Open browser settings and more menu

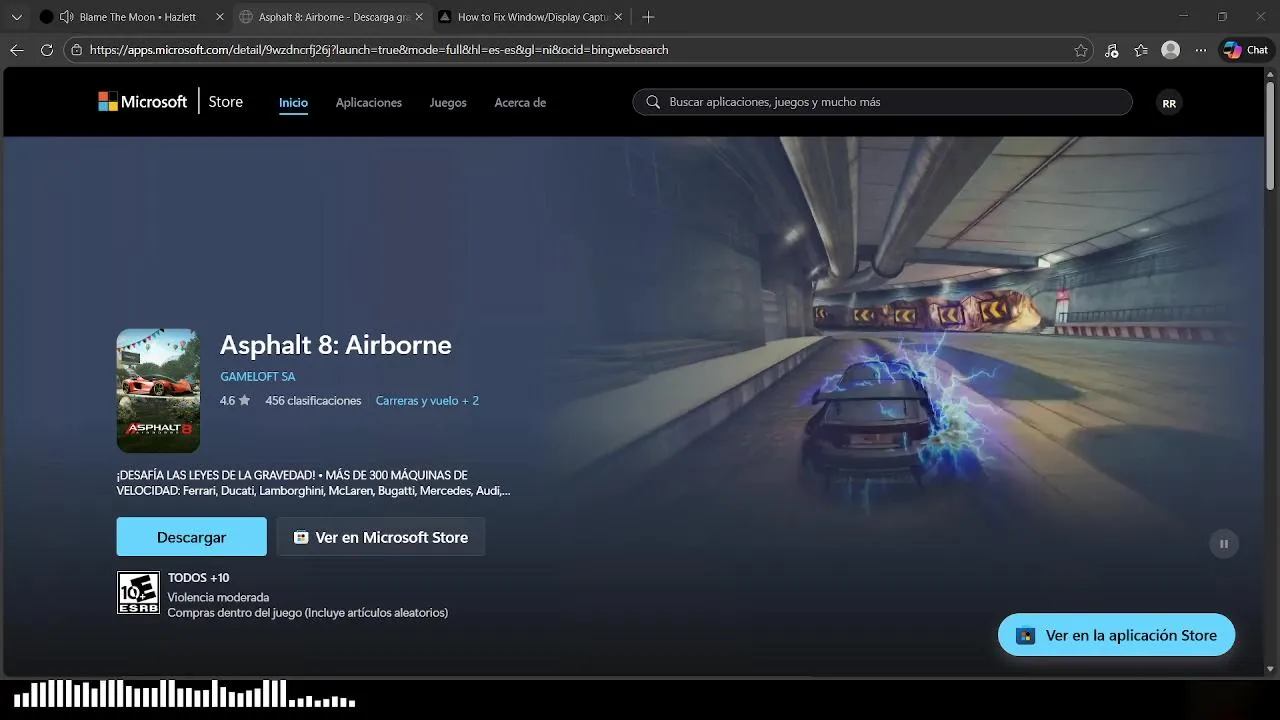(1200, 50)
